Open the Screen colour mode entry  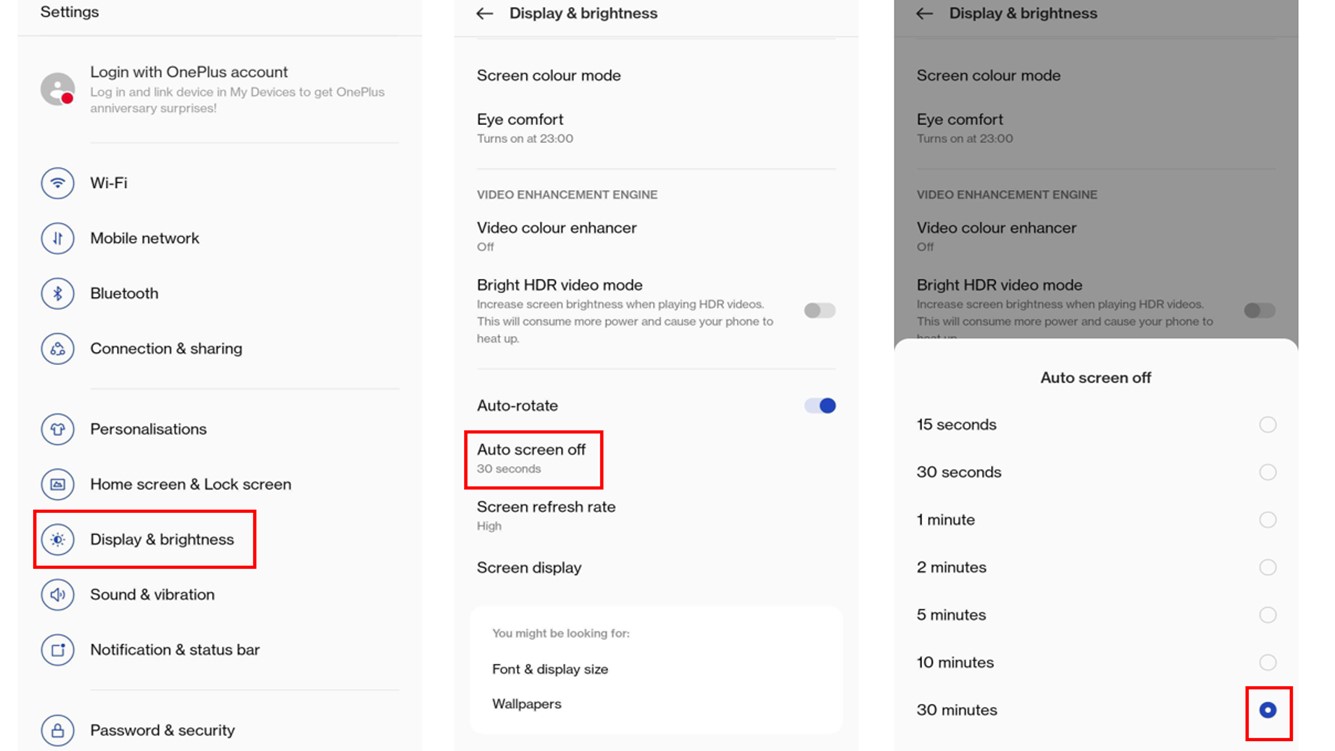549,75
